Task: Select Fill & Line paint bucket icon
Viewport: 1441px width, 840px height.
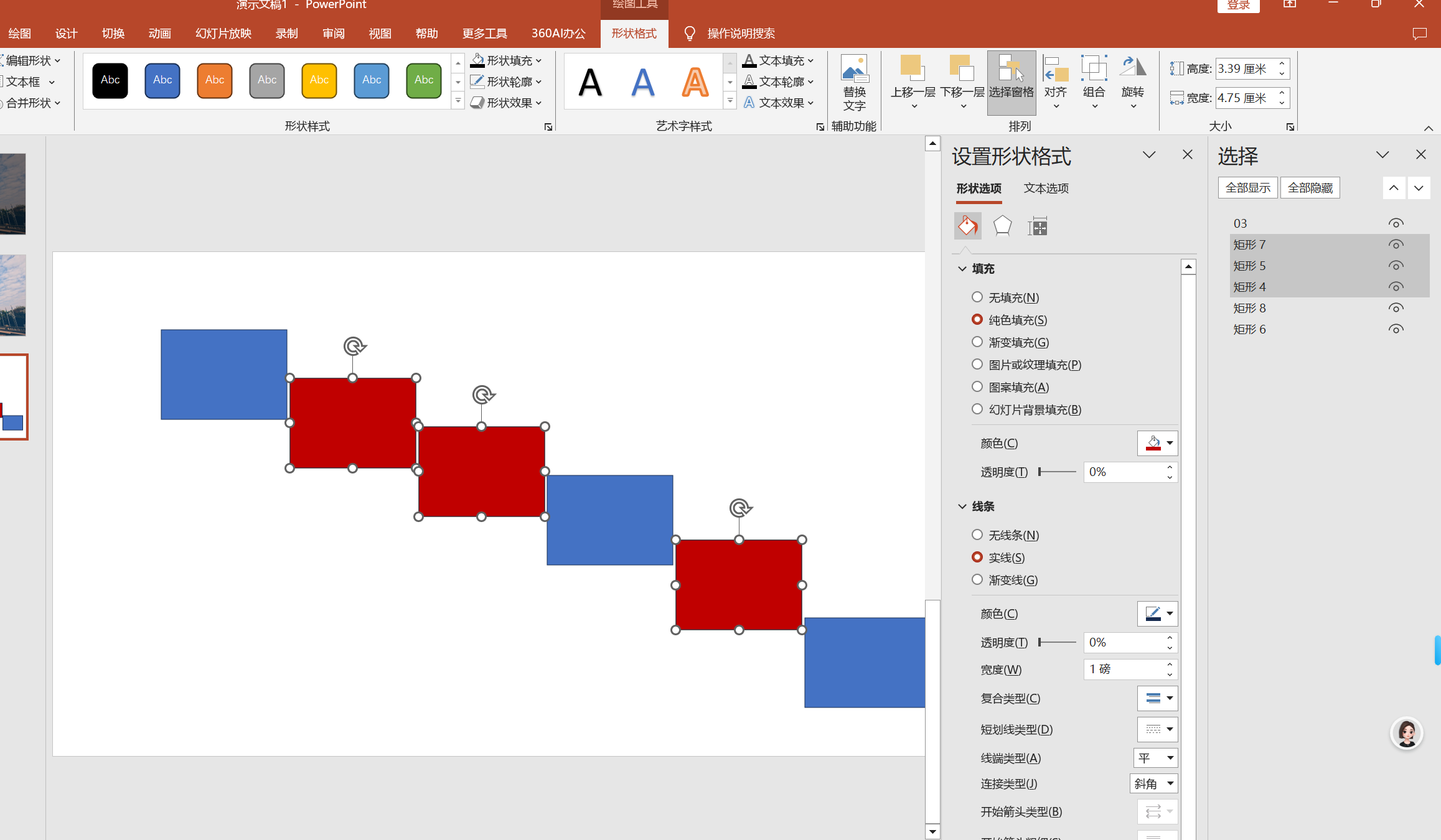Action: 967,226
